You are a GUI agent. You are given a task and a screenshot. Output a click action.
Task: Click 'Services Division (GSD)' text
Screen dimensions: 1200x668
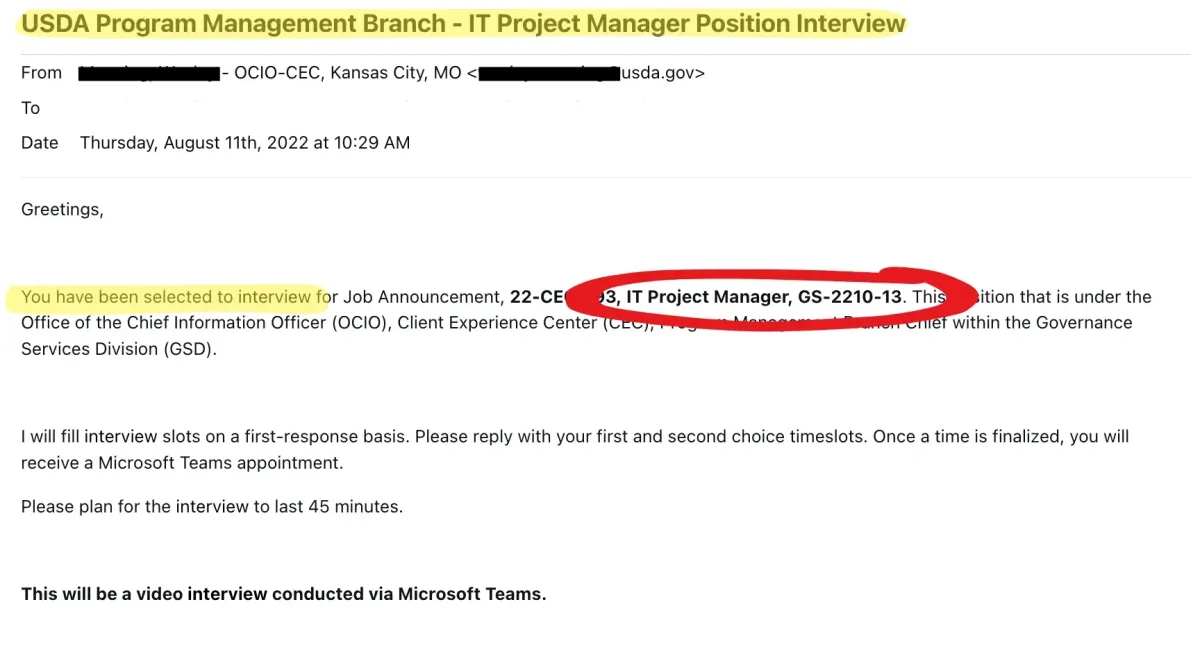click(118, 350)
